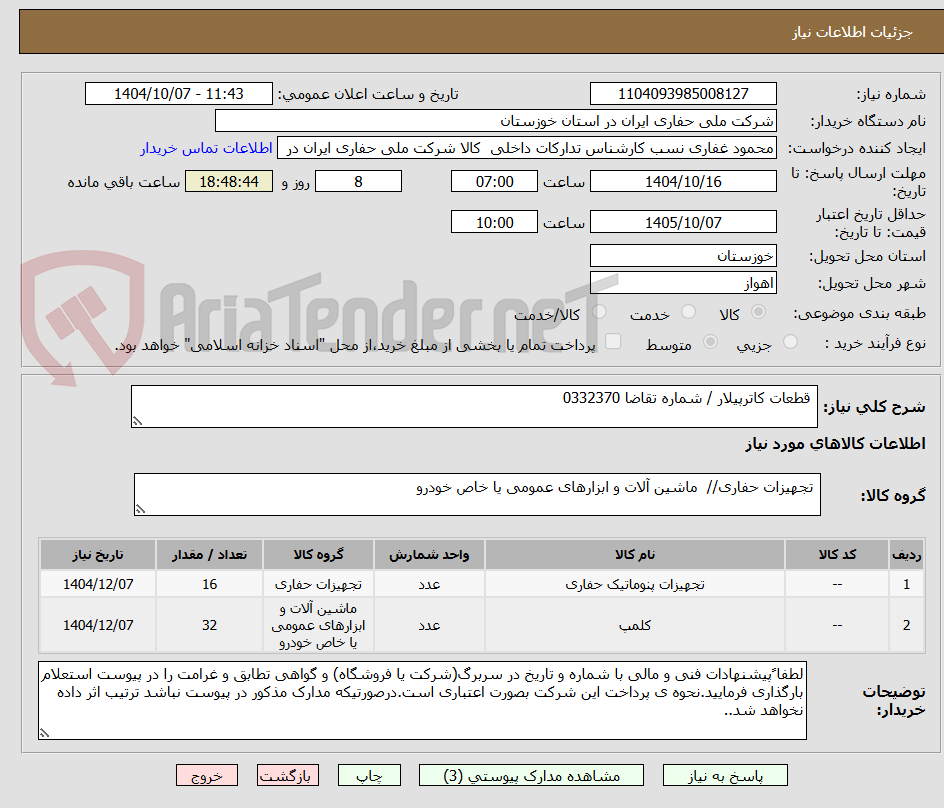Click the remaining days field showing 8

coord(358,181)
